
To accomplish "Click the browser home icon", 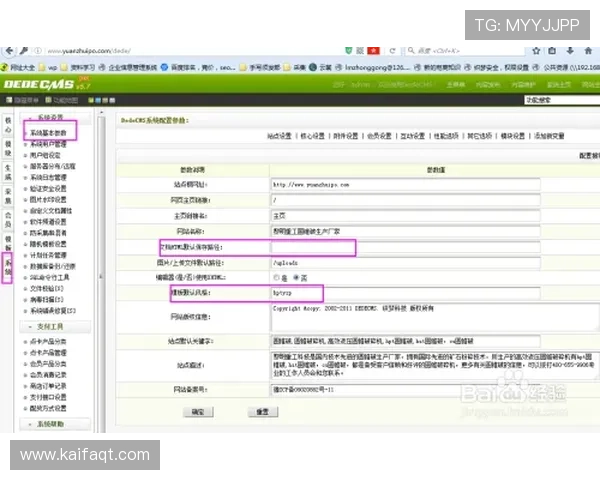I will coord(588,51).
